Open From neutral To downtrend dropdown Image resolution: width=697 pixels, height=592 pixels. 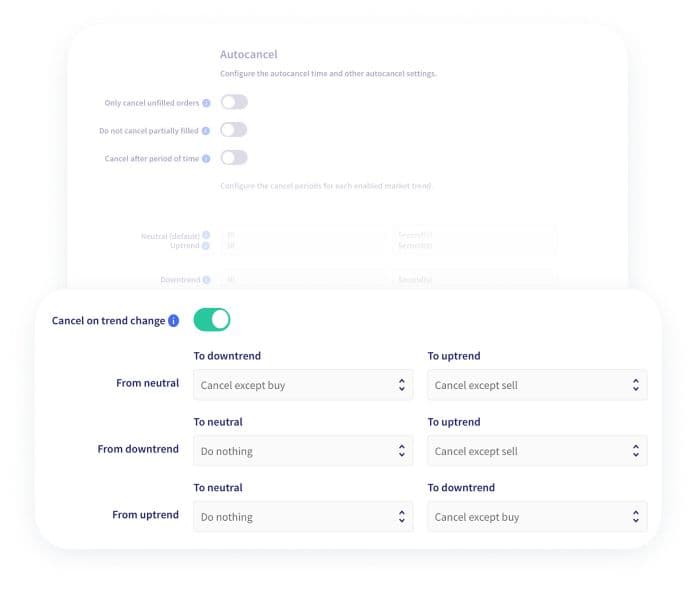(303, 385)
